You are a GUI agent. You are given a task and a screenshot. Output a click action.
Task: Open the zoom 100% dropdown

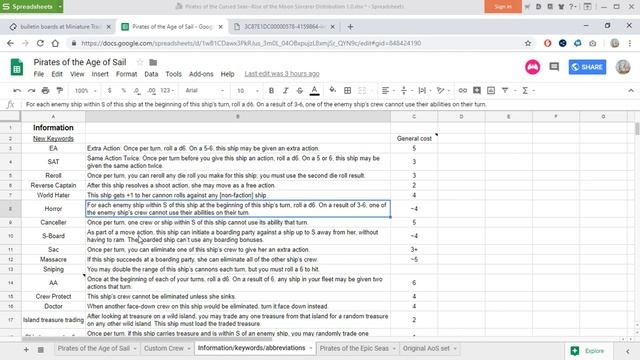click(85, 91)
